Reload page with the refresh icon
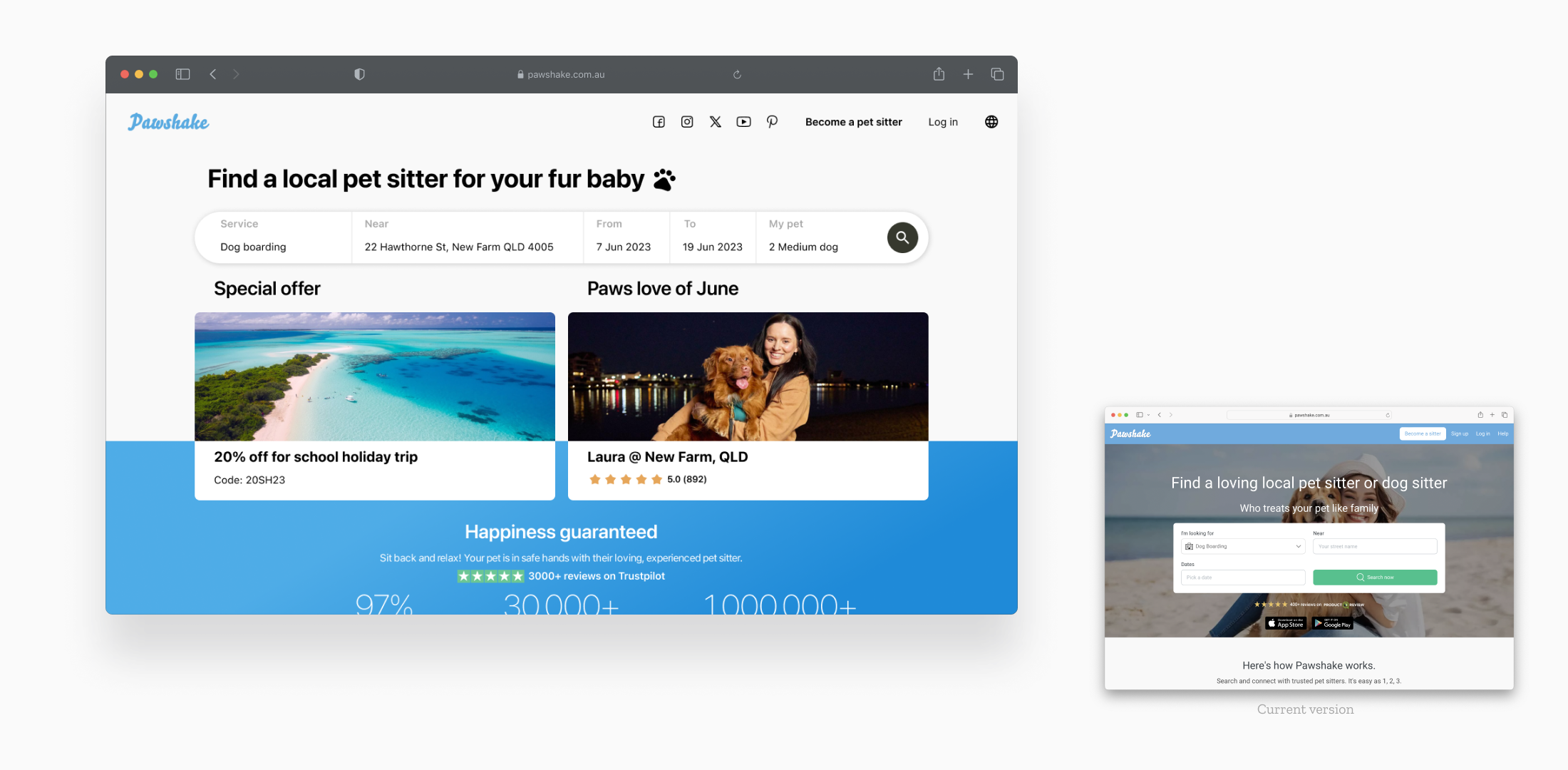Screen dimensions: 1568x770 (x=737, y=74)
